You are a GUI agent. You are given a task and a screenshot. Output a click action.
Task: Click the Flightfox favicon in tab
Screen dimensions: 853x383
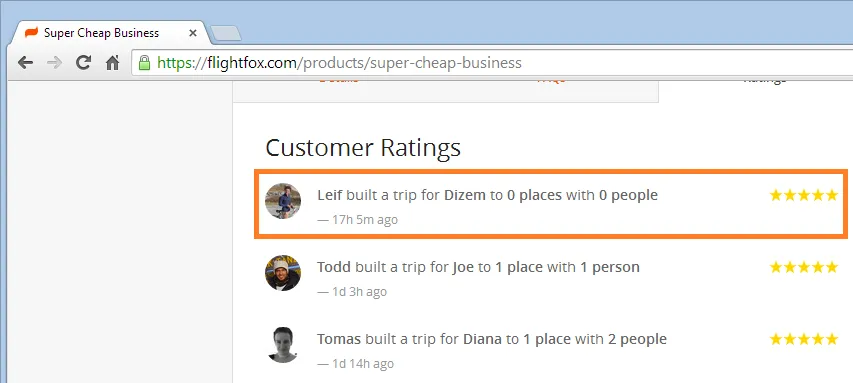(x=32, y=33)
